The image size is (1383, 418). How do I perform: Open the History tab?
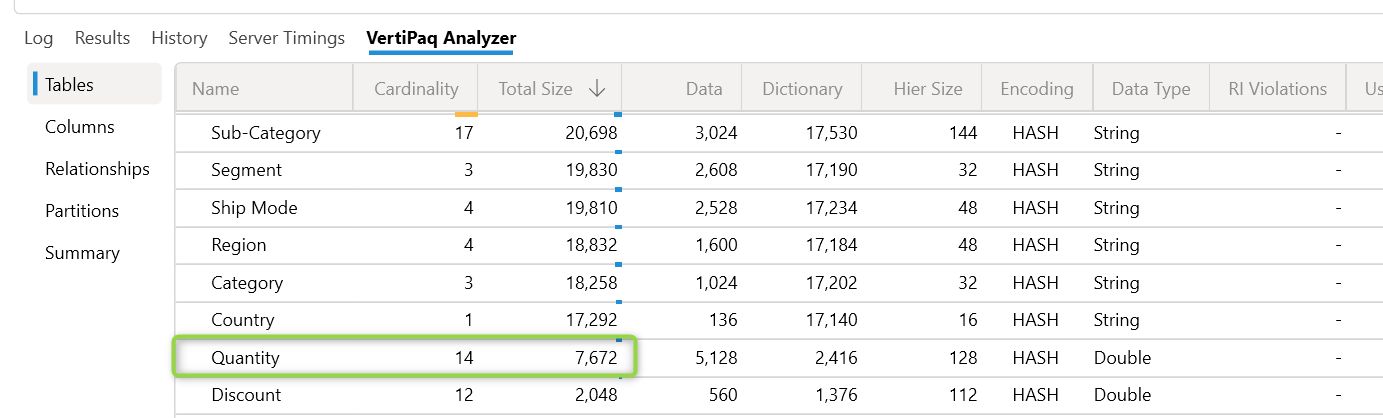tap(179, 38)
